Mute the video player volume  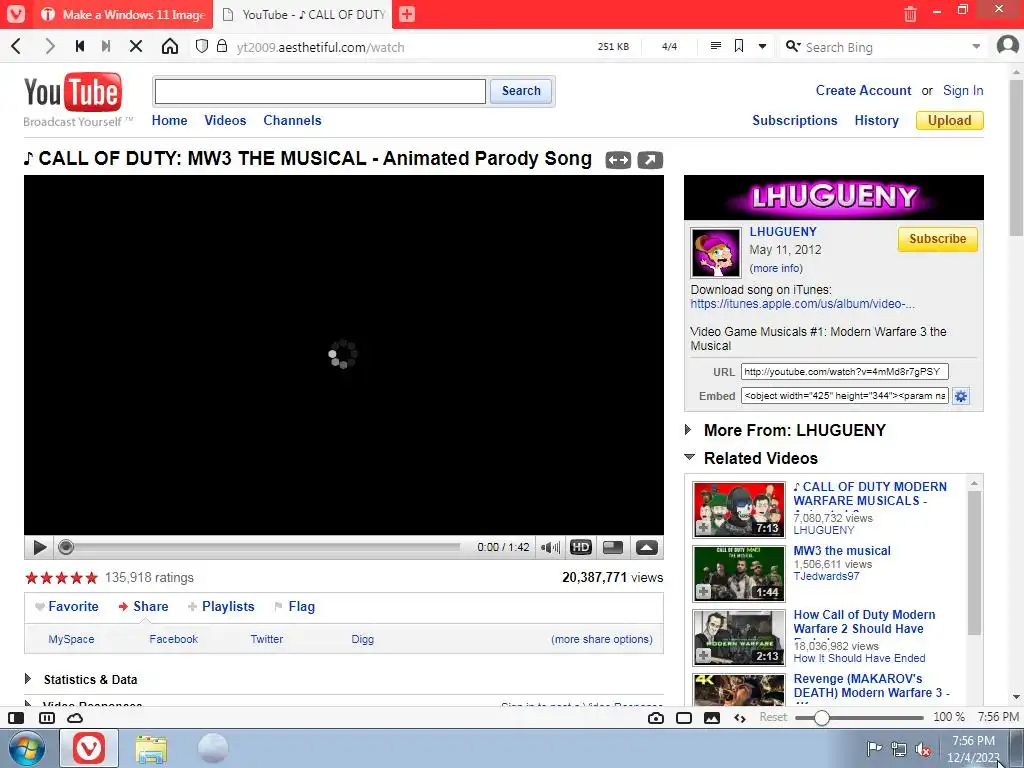tap(550, 547)
